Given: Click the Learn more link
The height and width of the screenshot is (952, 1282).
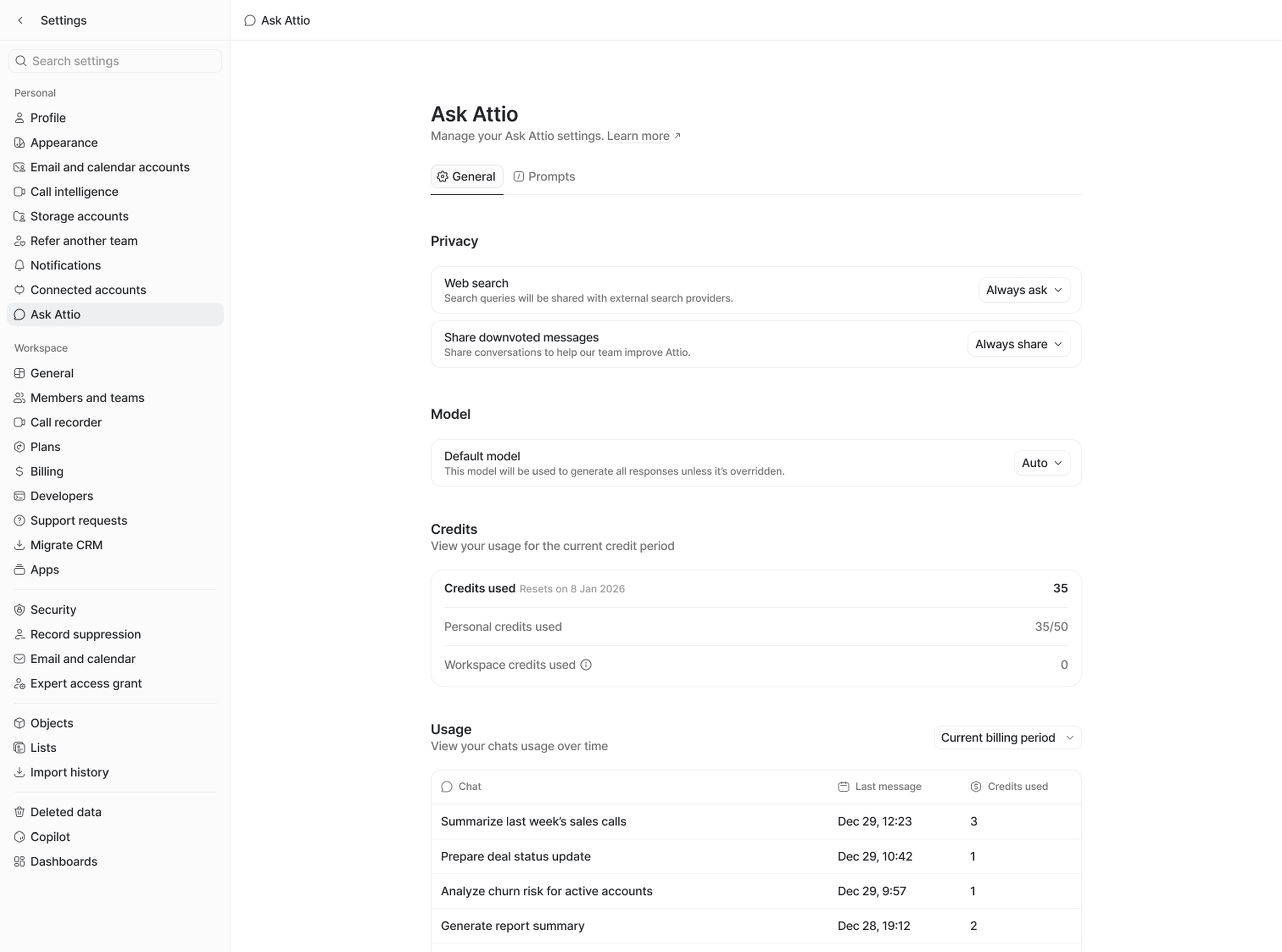Looking at the screenshot, I should point(639,136).
